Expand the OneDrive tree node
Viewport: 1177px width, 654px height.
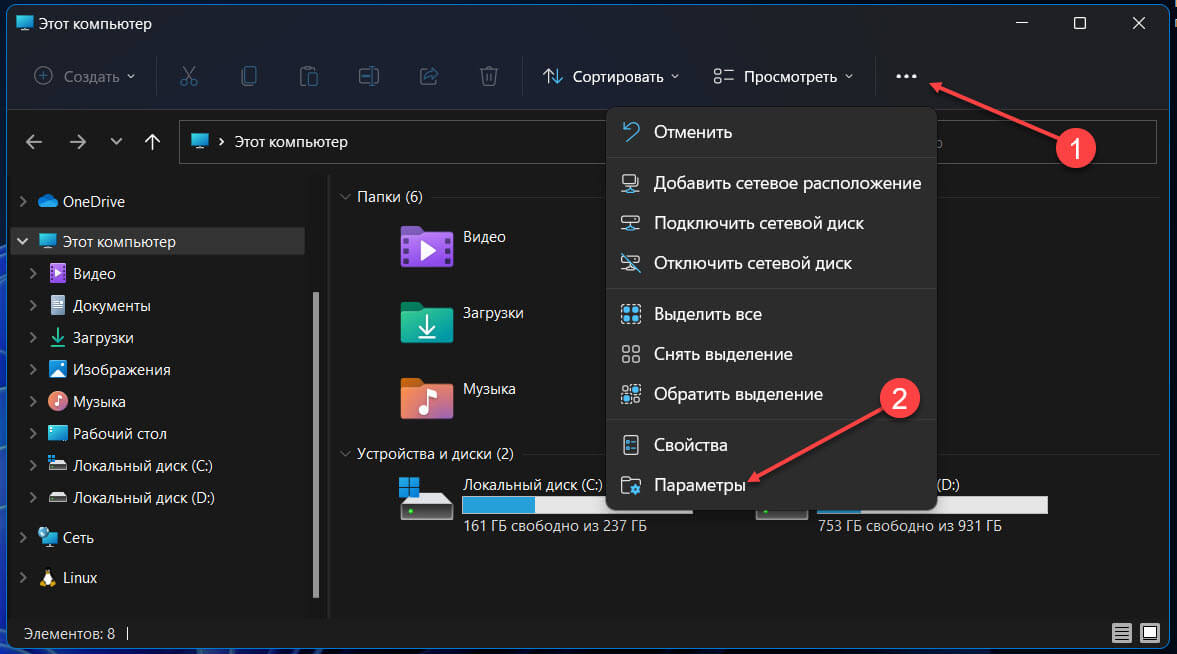23,201
